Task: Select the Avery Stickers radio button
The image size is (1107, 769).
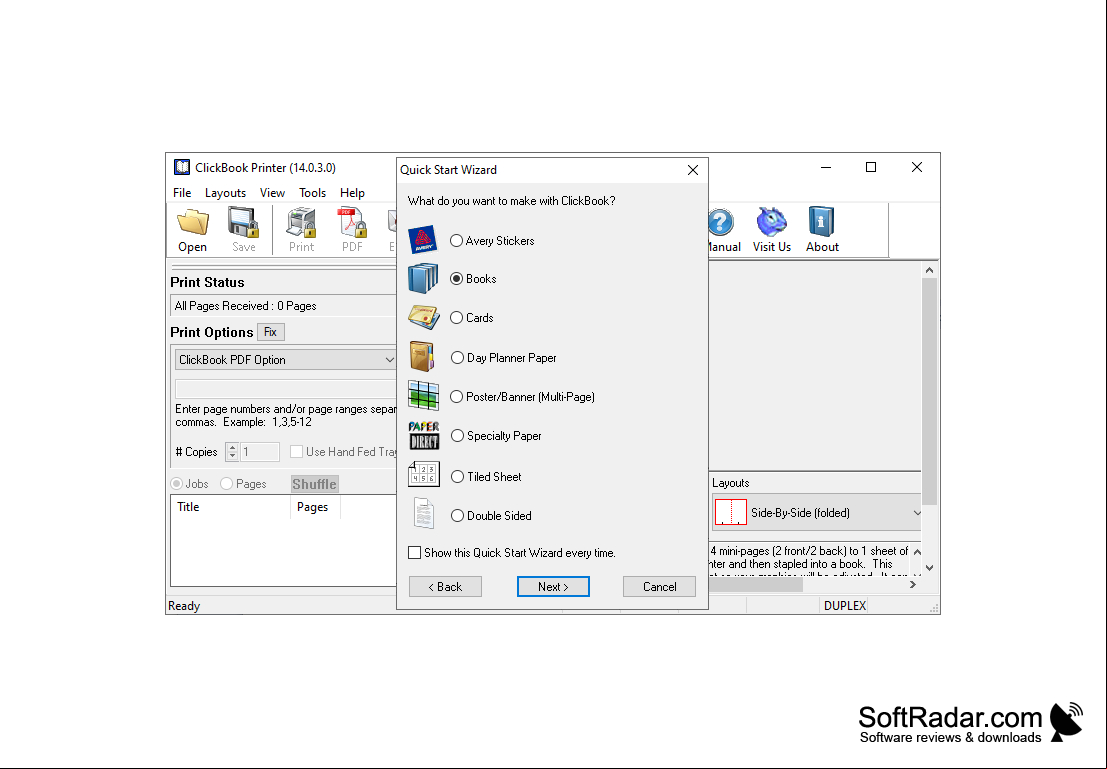Action: point(457,241)
